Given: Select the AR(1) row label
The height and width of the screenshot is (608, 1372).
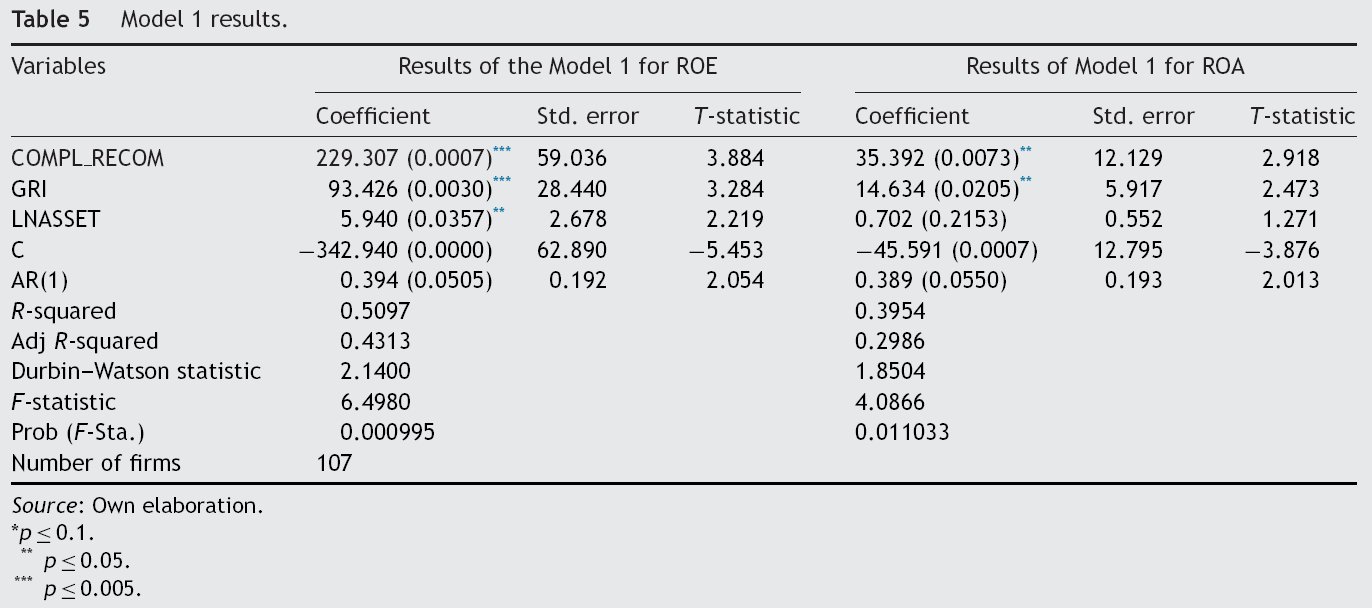Looking at the screenshot, I should (x=40, y=280).
